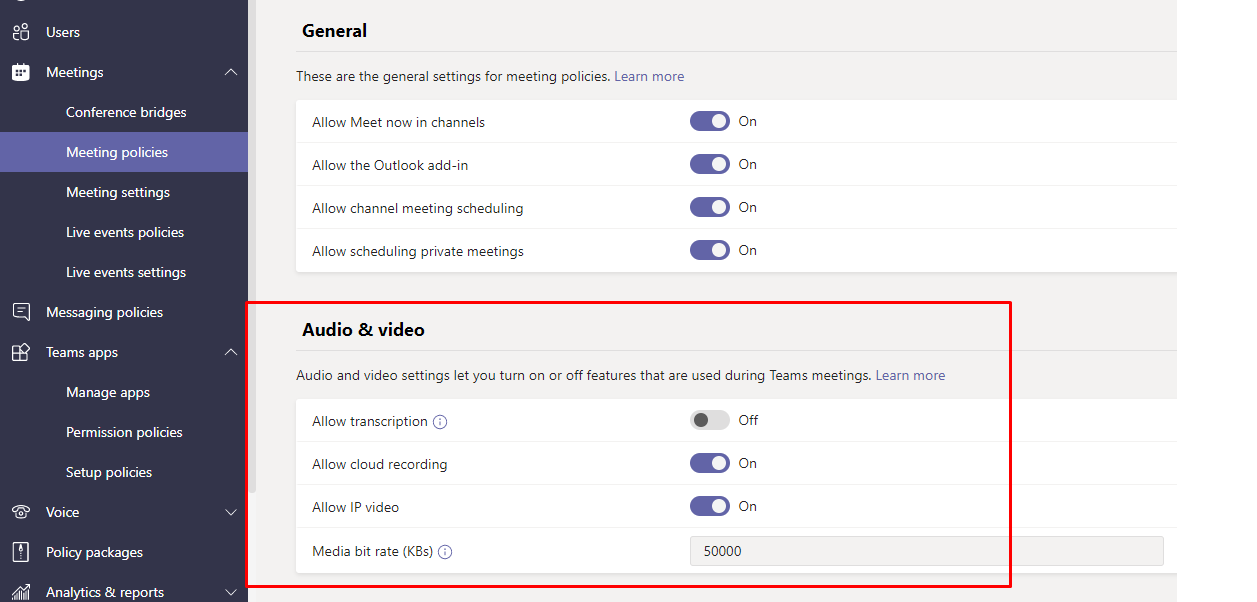Open Messaging policies via its chat icon
The height and width of the screenshot is (602, 1257).
[20, 311]
